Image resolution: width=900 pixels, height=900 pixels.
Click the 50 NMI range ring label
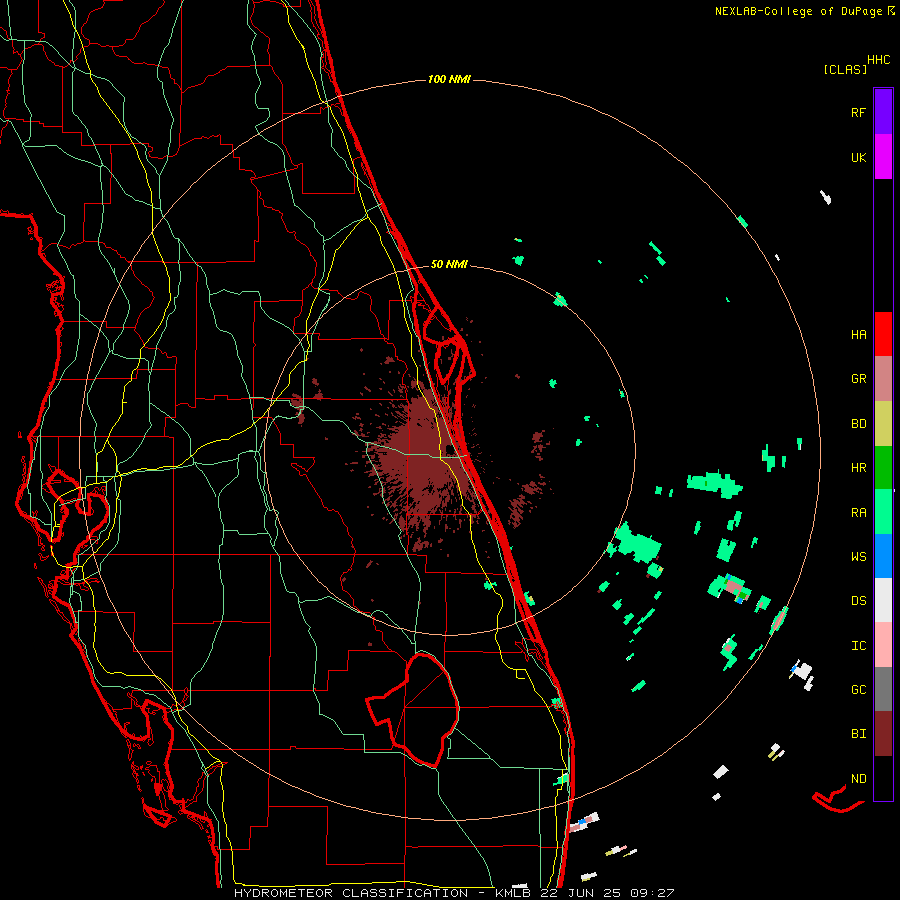click(449, 264)
